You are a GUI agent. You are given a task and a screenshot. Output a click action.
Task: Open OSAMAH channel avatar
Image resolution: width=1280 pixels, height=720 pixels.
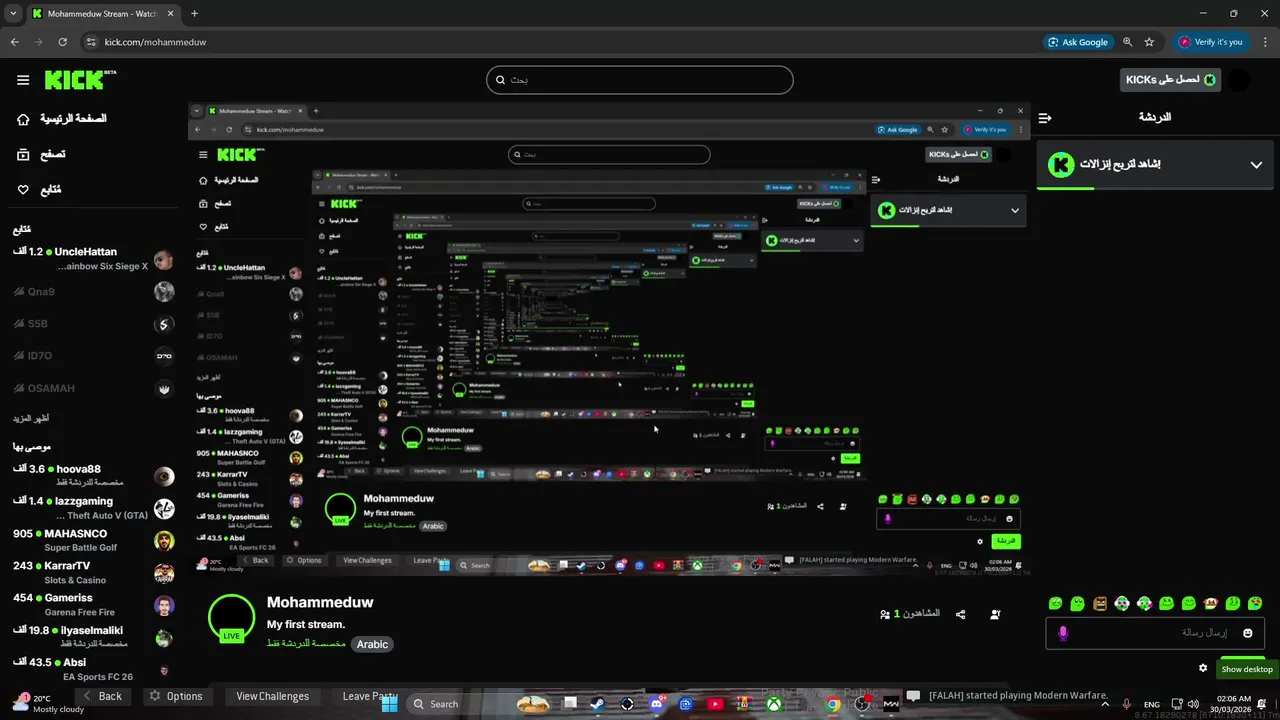[x=164, y=388]
